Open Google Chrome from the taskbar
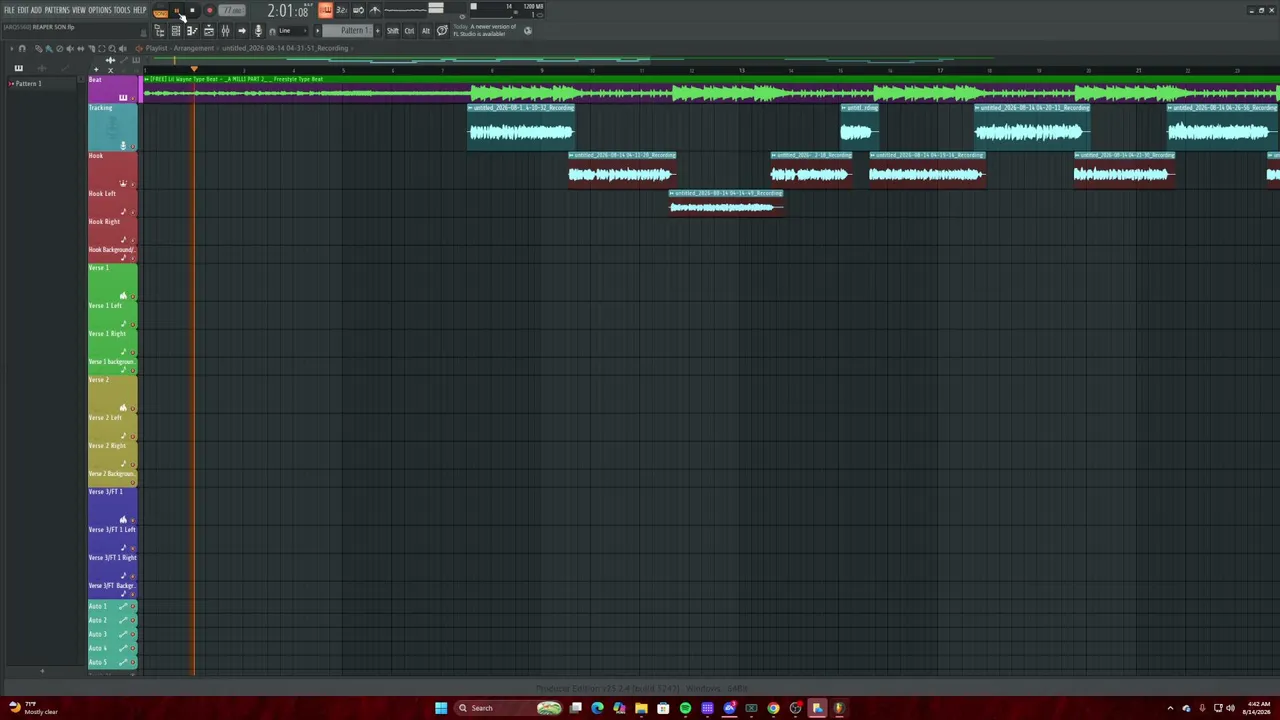This screenshot has width=1280, height=720. pos(773,708)
